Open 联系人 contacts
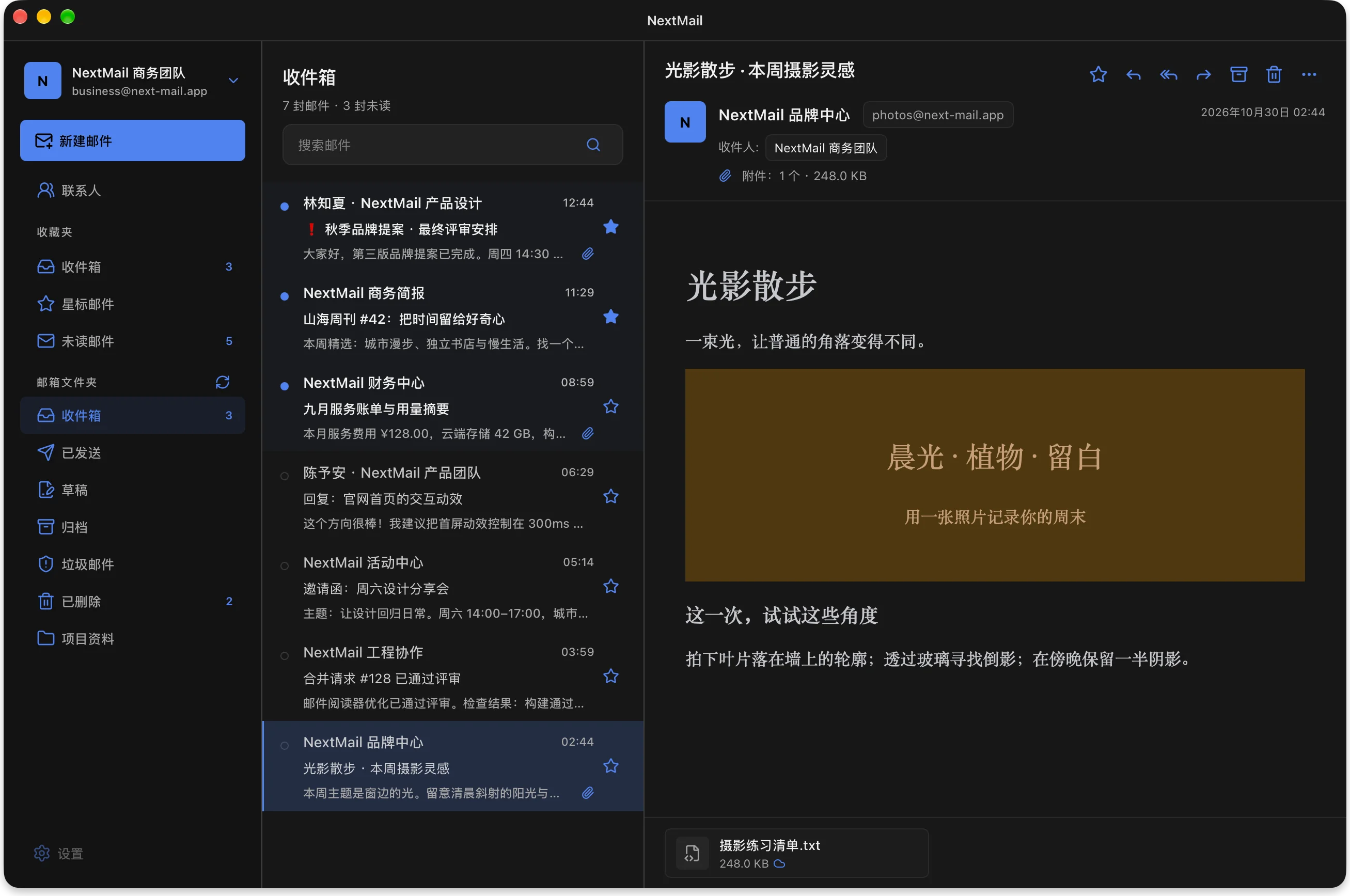Viewport: 1350px width, 896px height. [x=133, y=190]
